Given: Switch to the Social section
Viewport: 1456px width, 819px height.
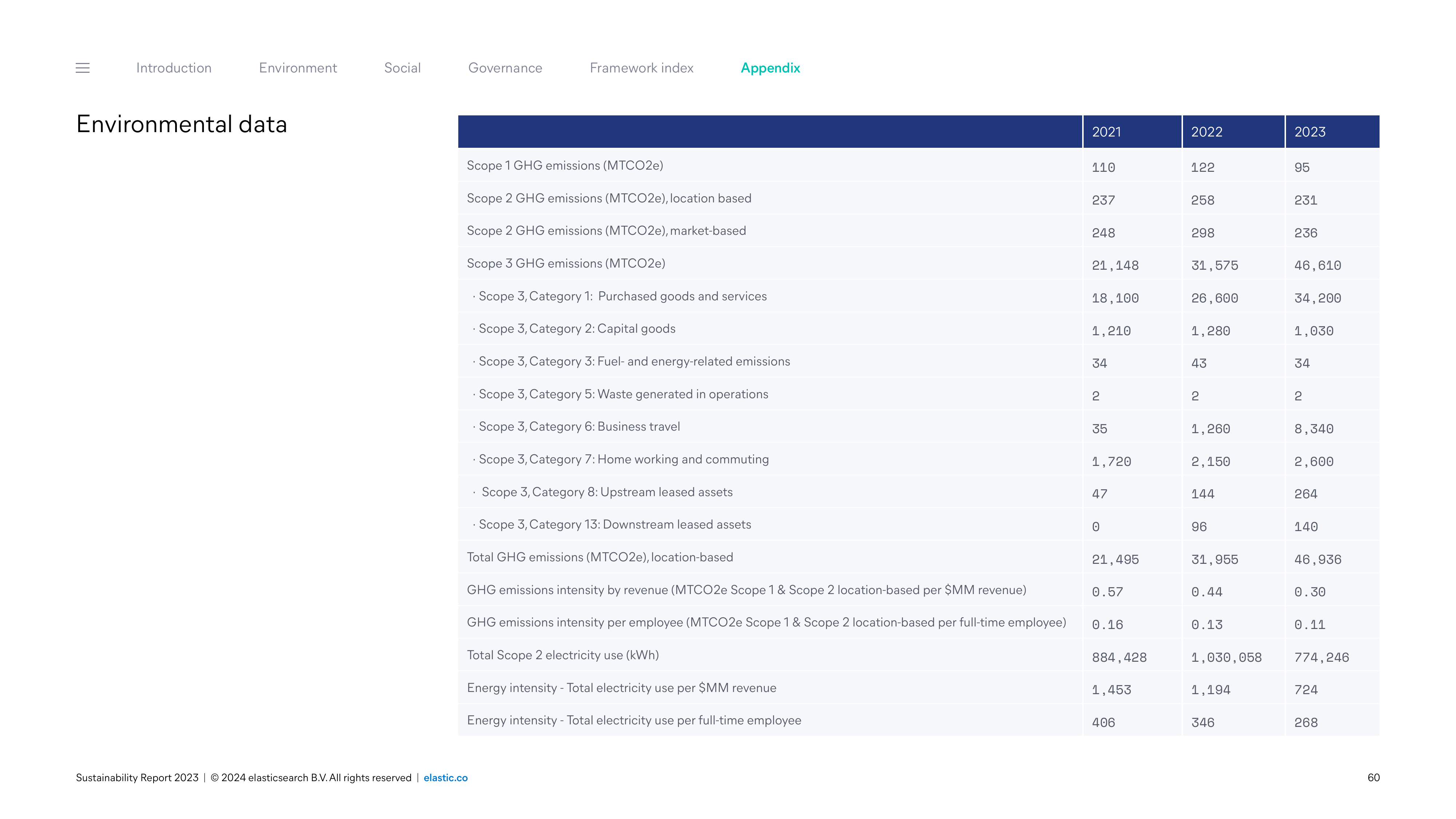Looking at the screenshot, I should tap(403, 68).
